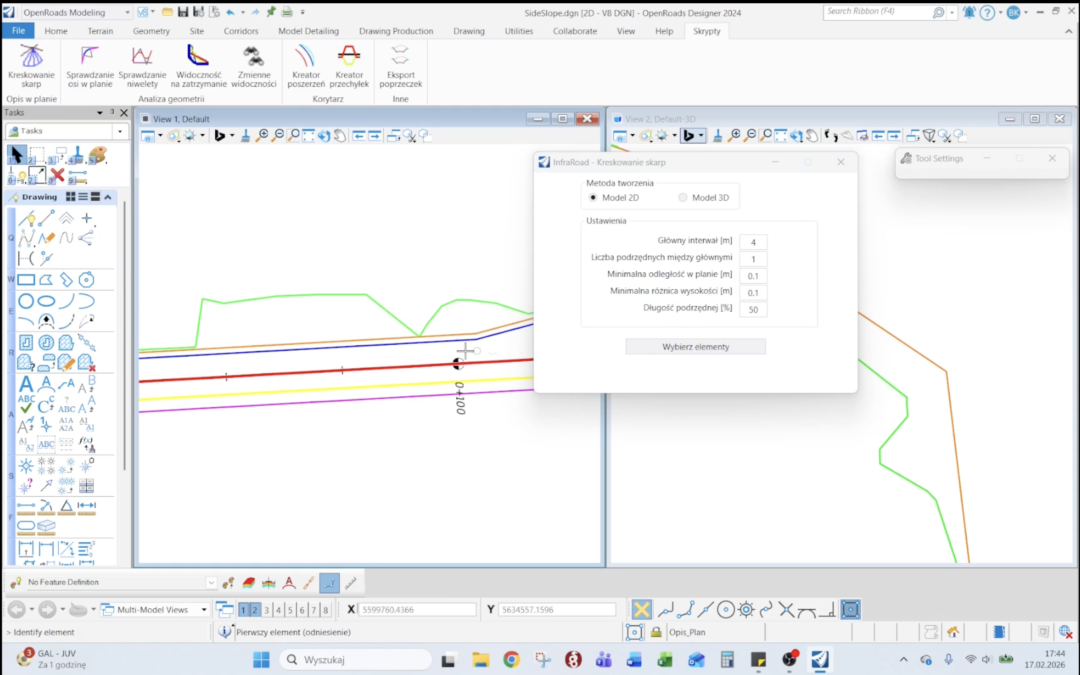This screenshot has height=675, width=1080.
Task: Click the Główny interwał input field
Action: pyautogui.click(x=753, y=241)
